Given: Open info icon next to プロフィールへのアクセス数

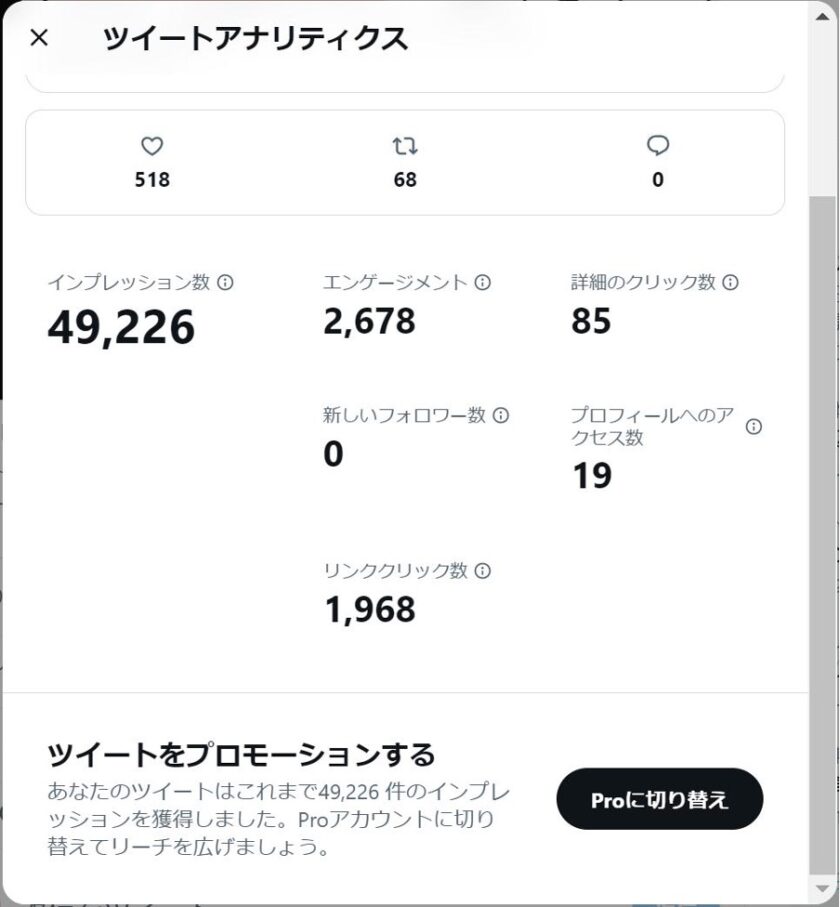Looking at the screenshot, I should coord(754,427).
